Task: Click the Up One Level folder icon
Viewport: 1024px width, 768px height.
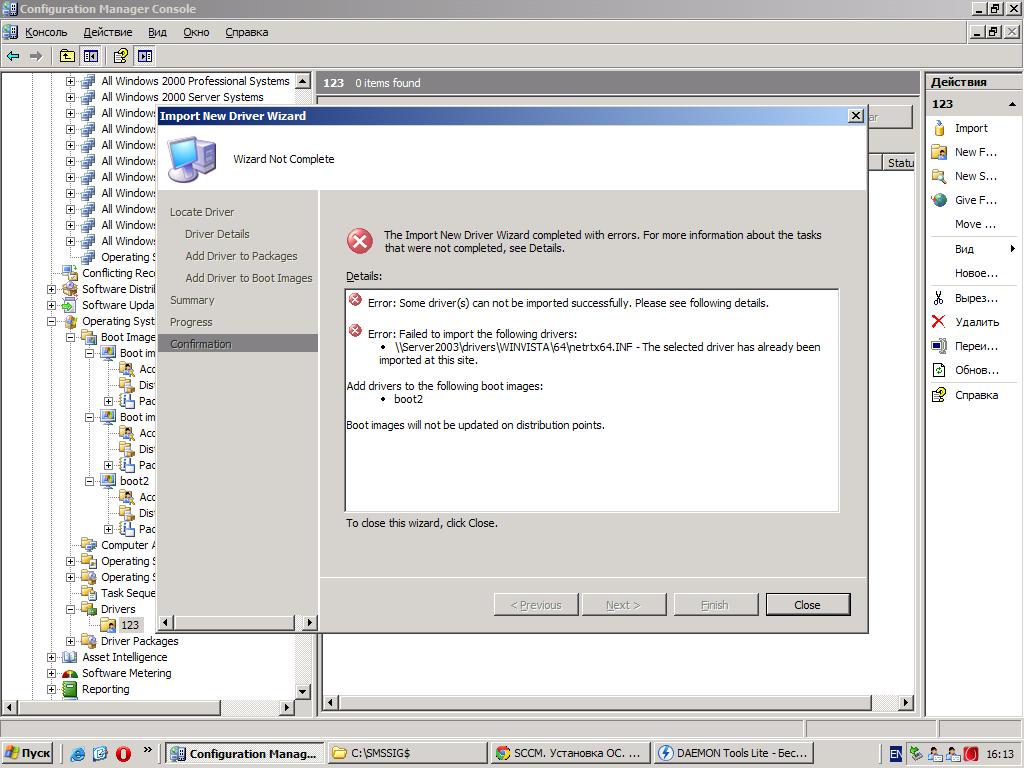Action: click(x=67, y=56)
